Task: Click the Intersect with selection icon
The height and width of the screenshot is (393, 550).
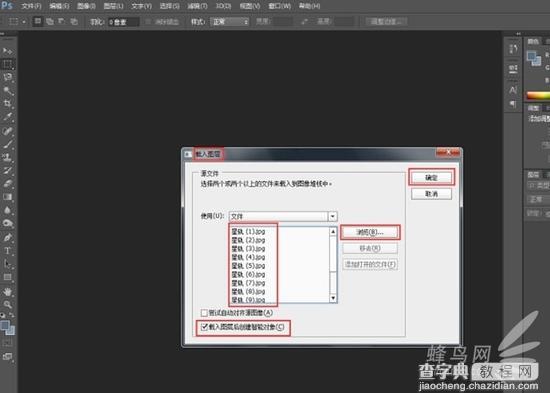Action: click(x=74, y=21)
